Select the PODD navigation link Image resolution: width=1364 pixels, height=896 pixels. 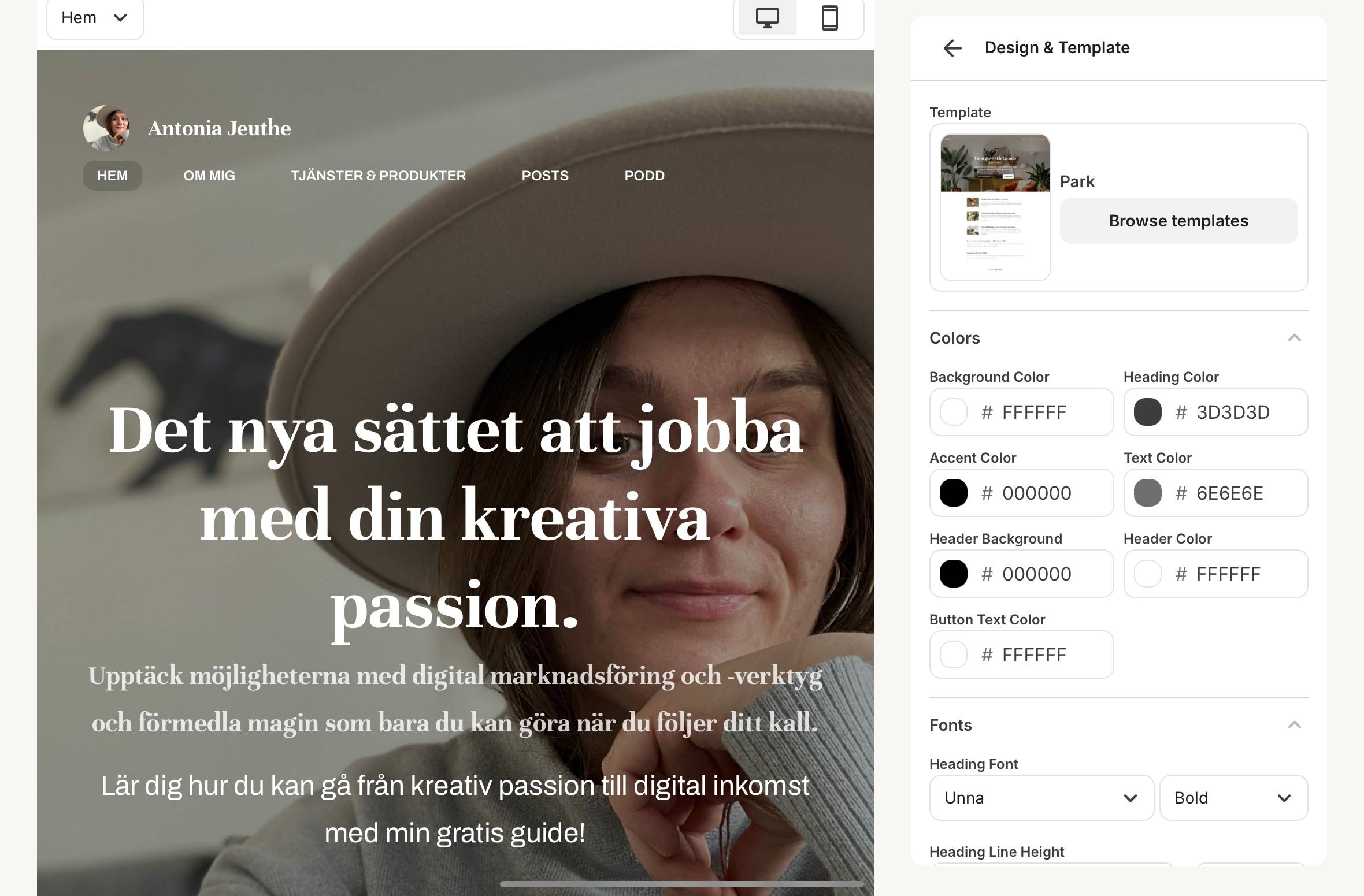click(644, 176)
